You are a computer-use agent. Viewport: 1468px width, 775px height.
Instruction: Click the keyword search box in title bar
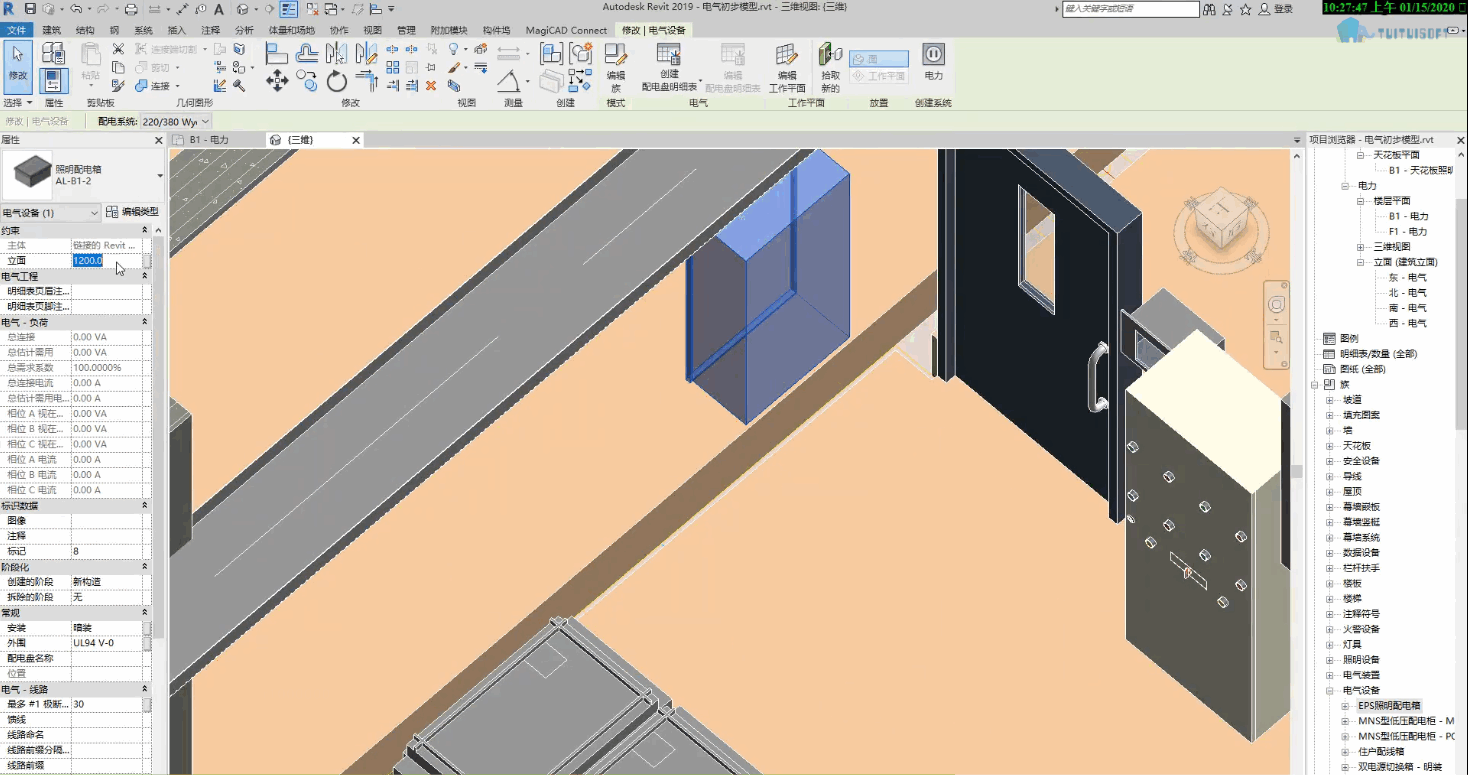[1130, 9]
